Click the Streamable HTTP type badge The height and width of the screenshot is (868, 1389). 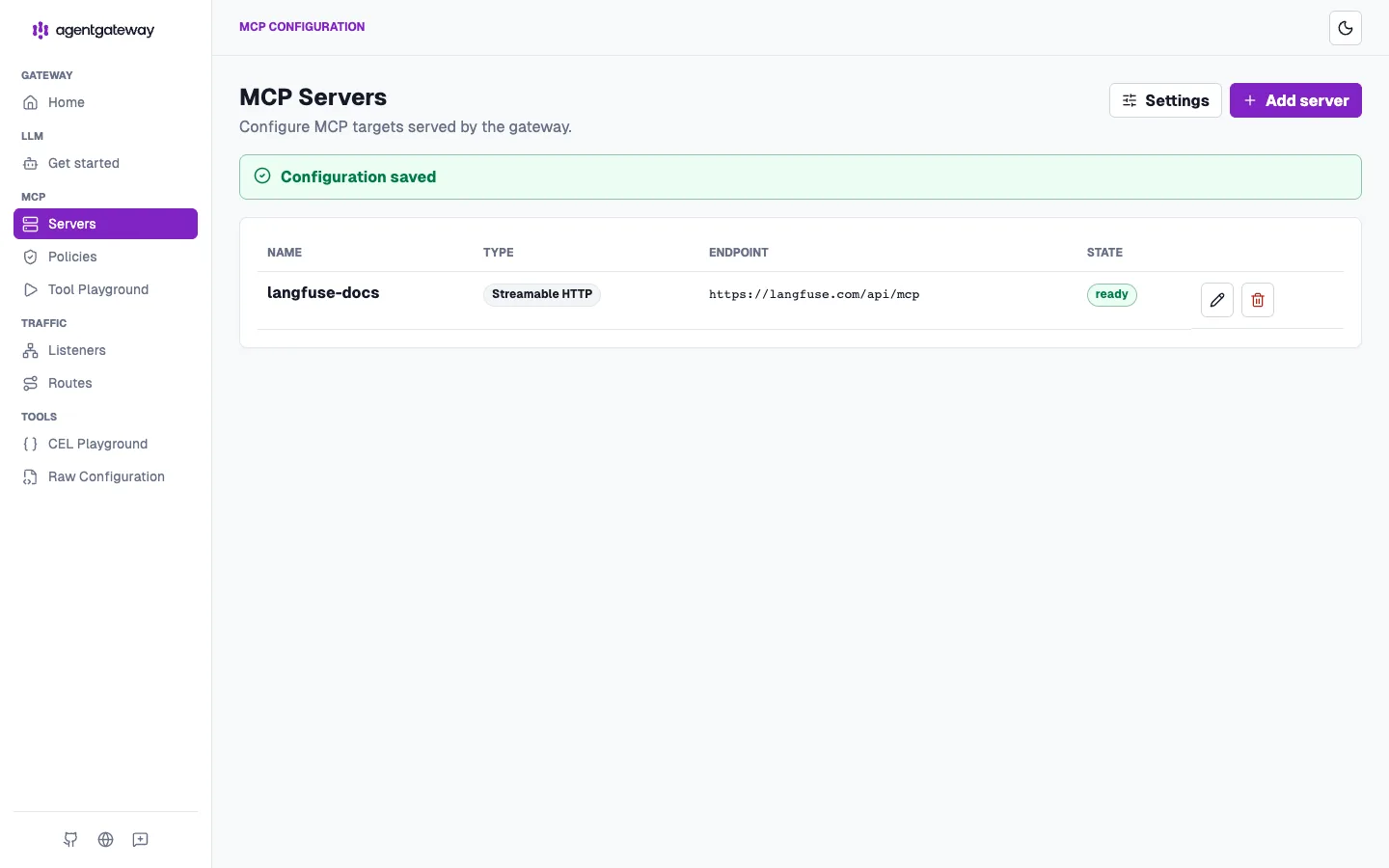[542, 294]
